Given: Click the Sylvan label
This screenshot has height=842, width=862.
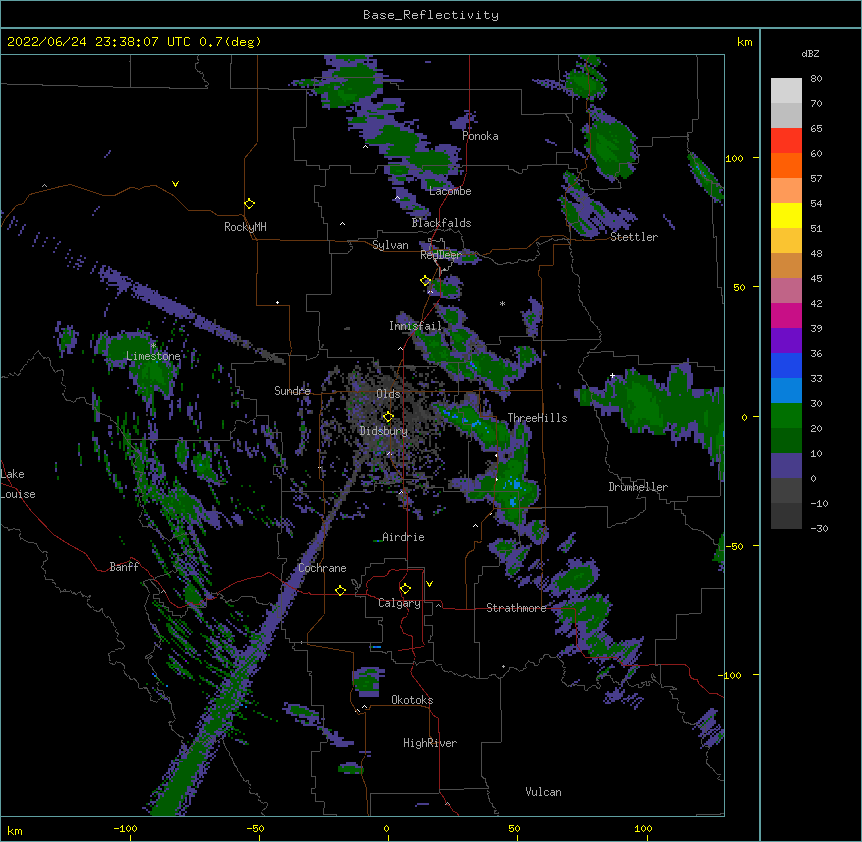Looking at the screenshot, I should 390,245.
